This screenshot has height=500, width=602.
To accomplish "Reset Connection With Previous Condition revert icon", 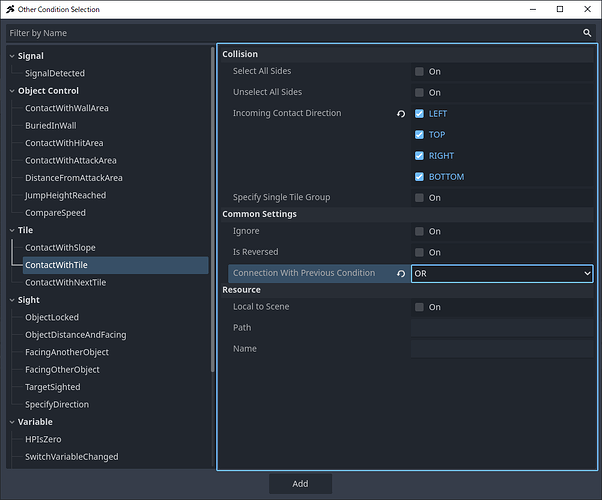I will (x=402, y=273).
